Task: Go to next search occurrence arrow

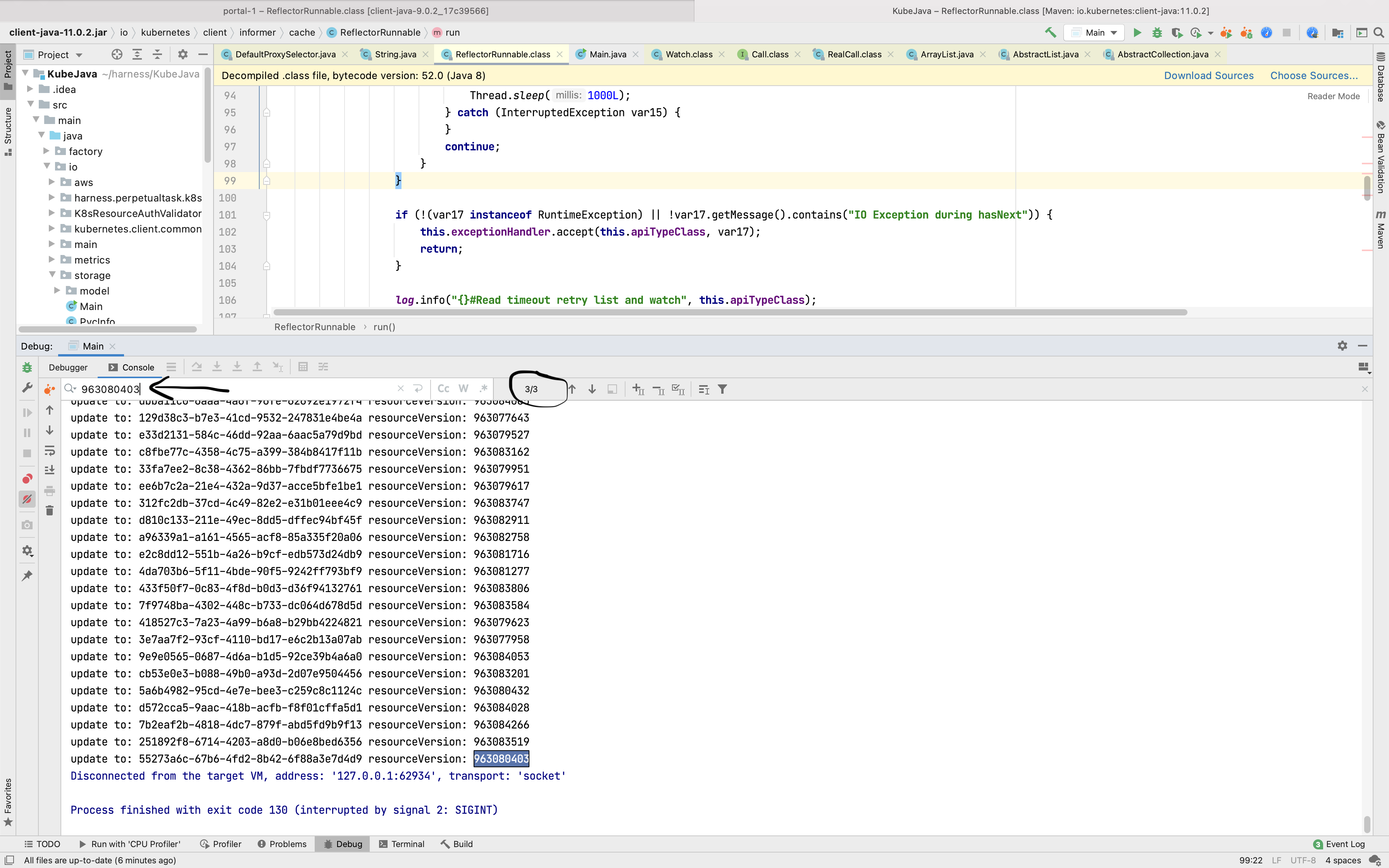Action: 592,389
